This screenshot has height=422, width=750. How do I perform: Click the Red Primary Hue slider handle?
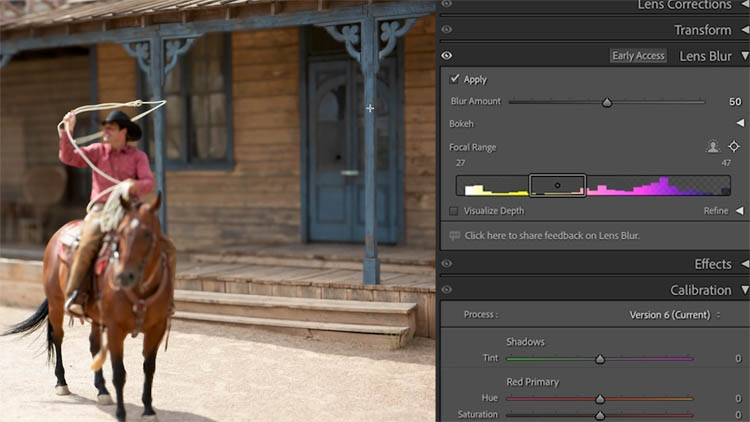point(600,399)
